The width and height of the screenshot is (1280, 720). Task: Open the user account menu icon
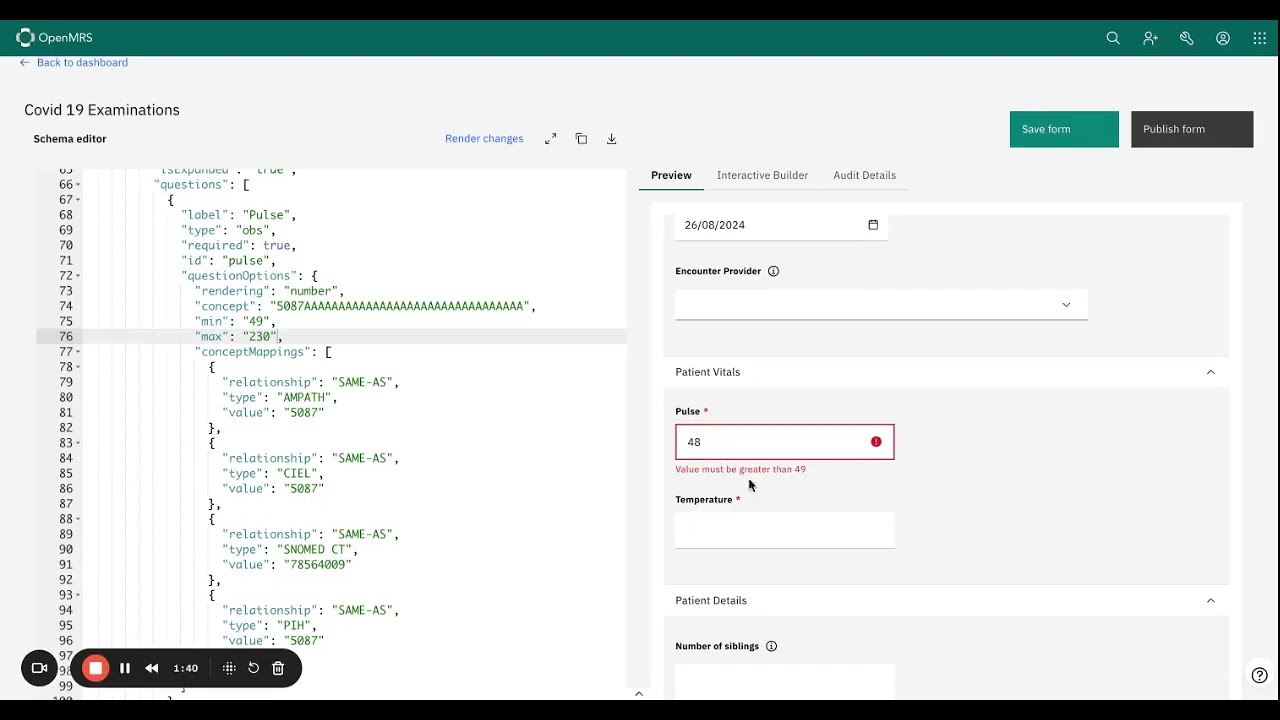(1223, 38)
